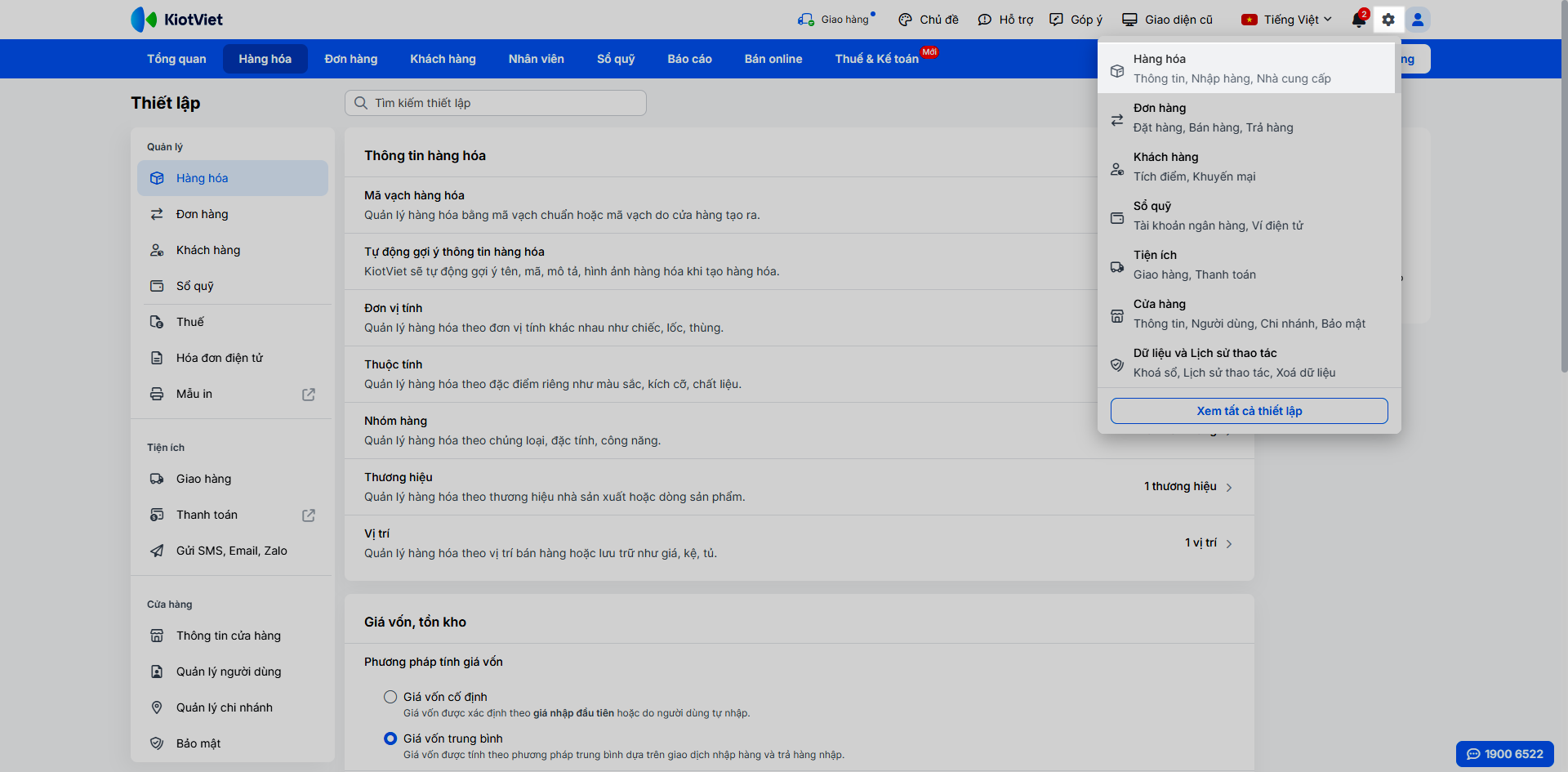Click the page vertical scrollbar
The width and height of the screenshot is (1568, 772).
tap(1564, 188)
